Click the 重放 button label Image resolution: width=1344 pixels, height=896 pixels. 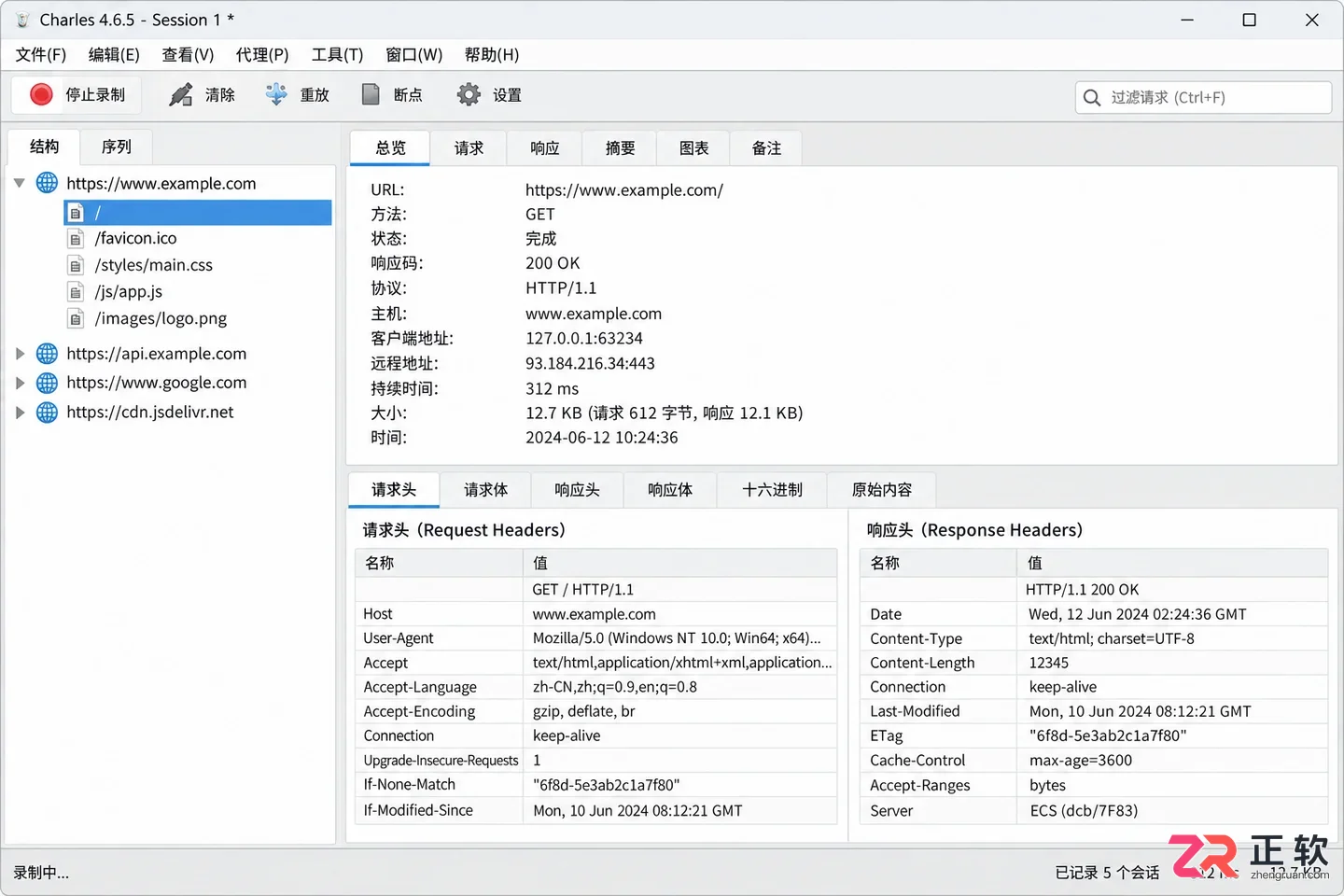315,95
